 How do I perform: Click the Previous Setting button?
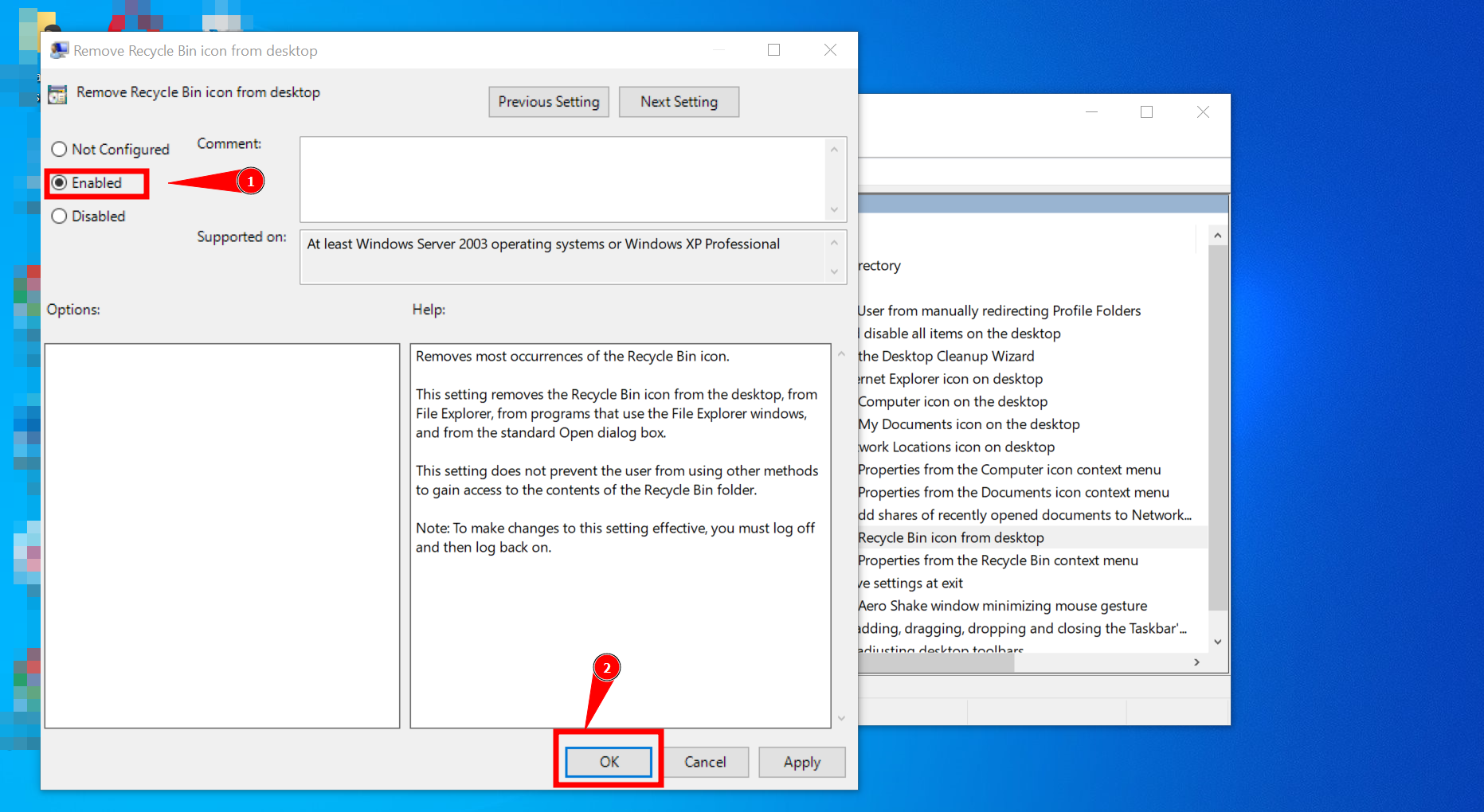[x=548, y=102]
